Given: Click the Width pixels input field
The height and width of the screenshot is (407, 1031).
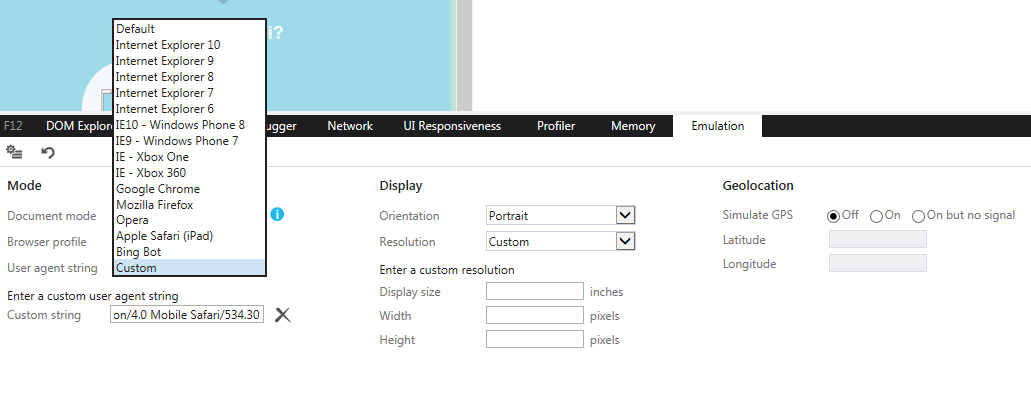Looking at the screenshot, I should pos(534,316).
